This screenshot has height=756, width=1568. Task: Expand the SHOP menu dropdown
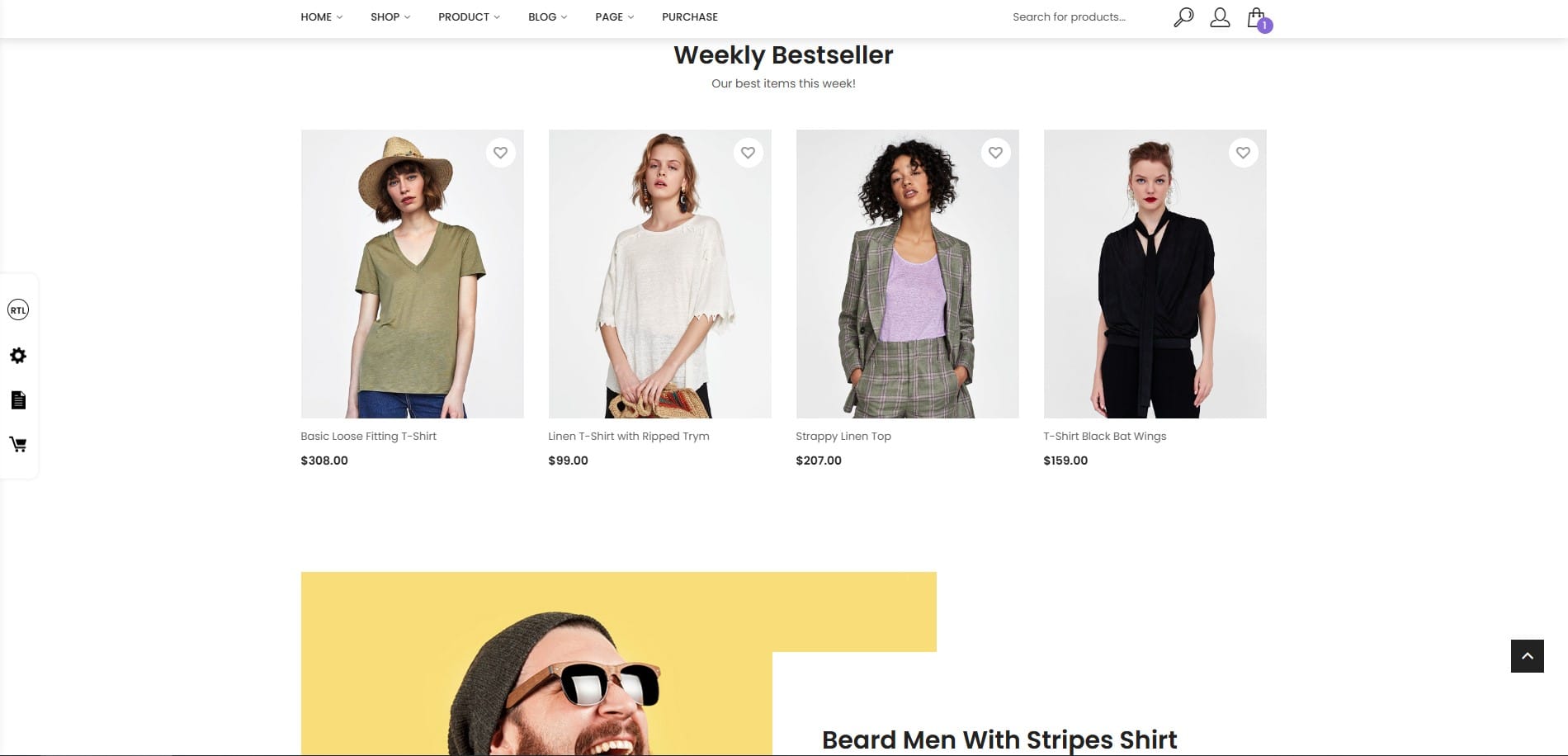coord(390,17)
